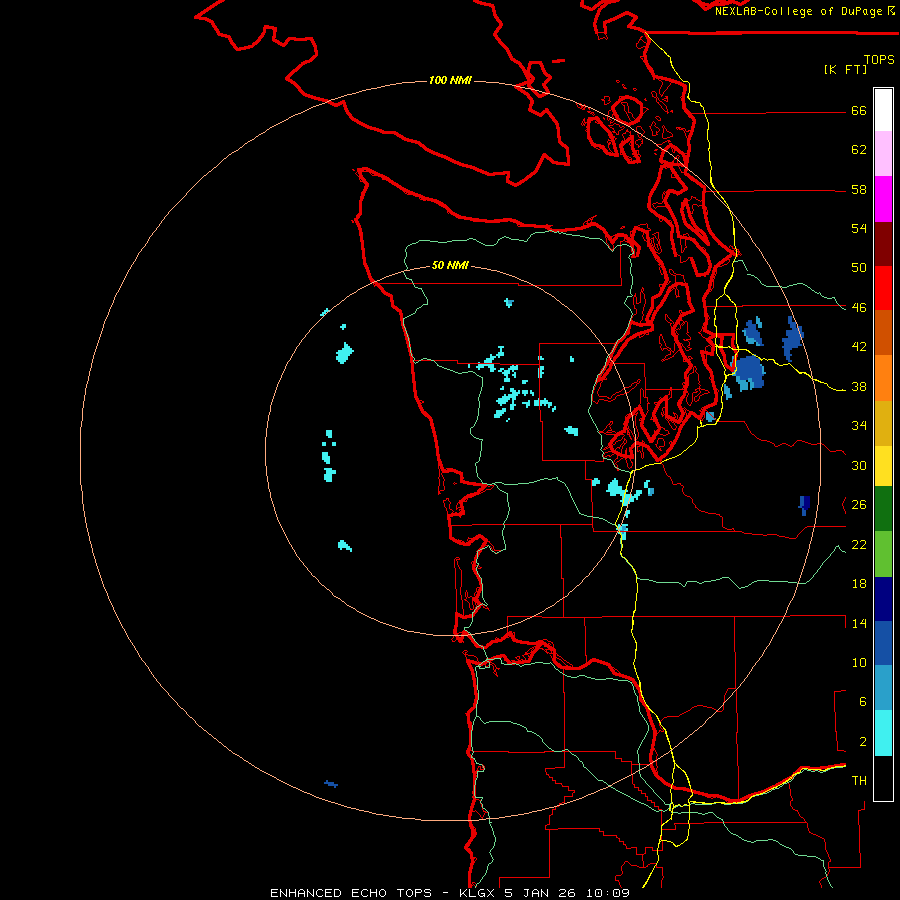Screen dimensions: 900x900
Task: Click the 'ENHANCED ECHO TOPS' caption text
Action: coord(351,893)
